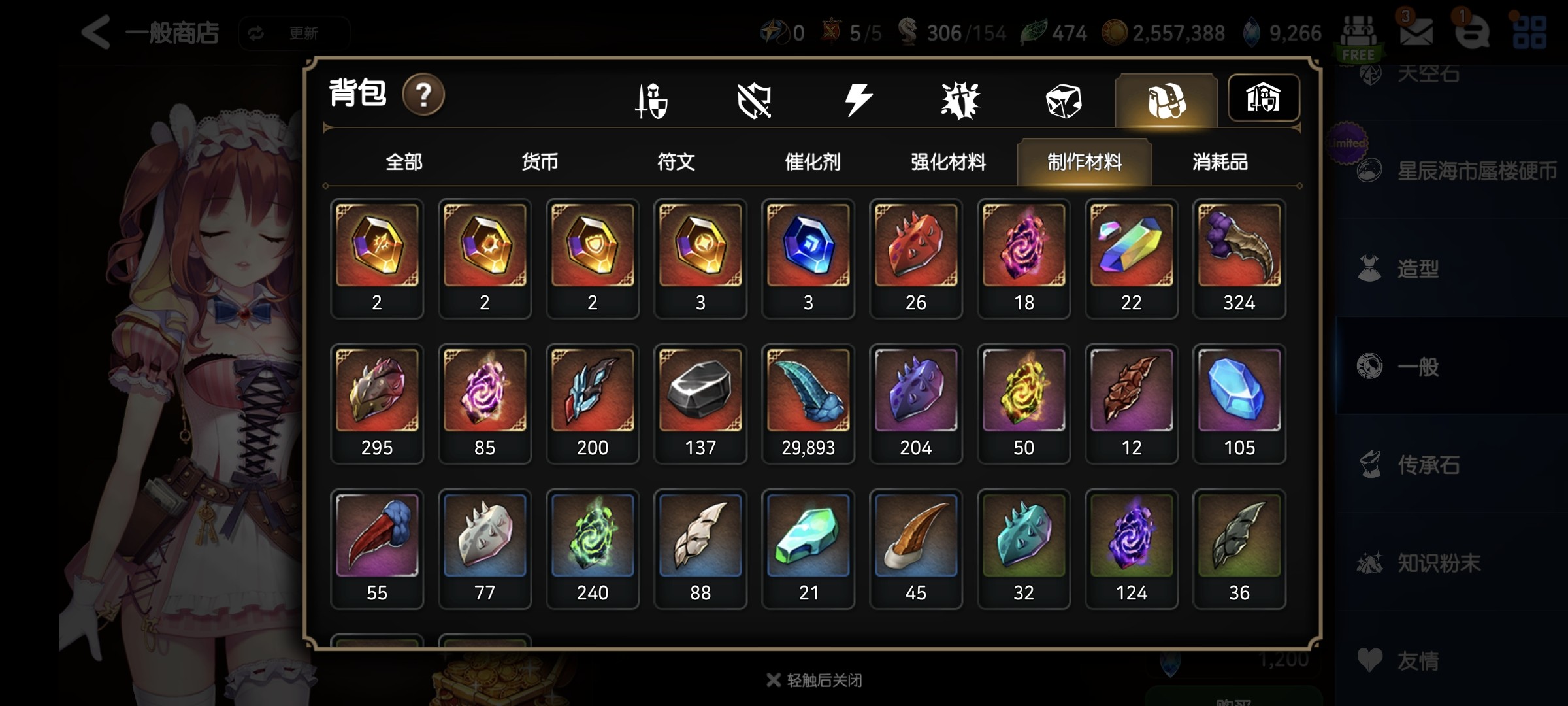Select the lightning bolt category icon
This screenshot has height=706, width=1568.
[x=858, y=101]
